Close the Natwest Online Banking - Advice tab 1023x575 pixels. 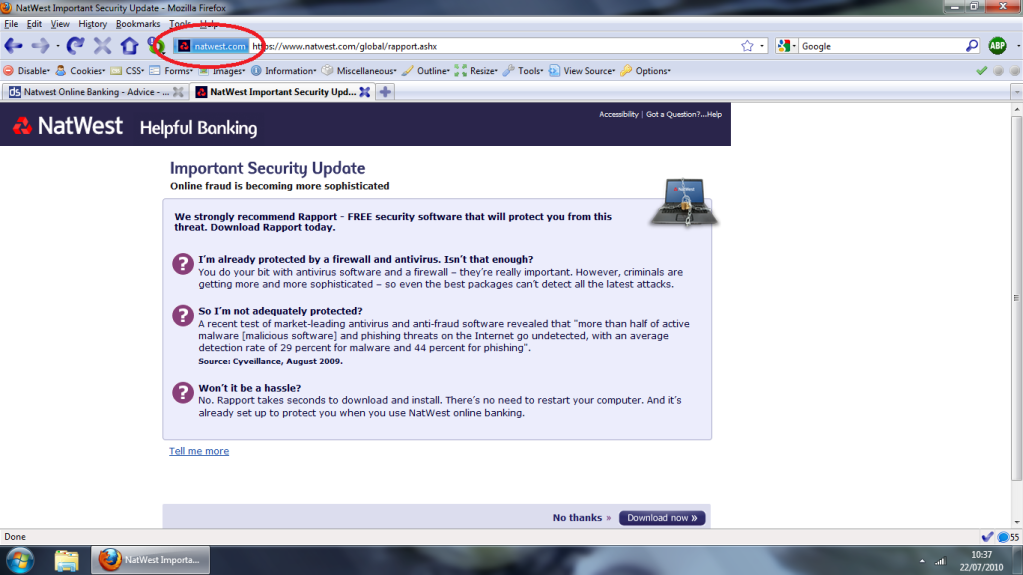[178, 92]
